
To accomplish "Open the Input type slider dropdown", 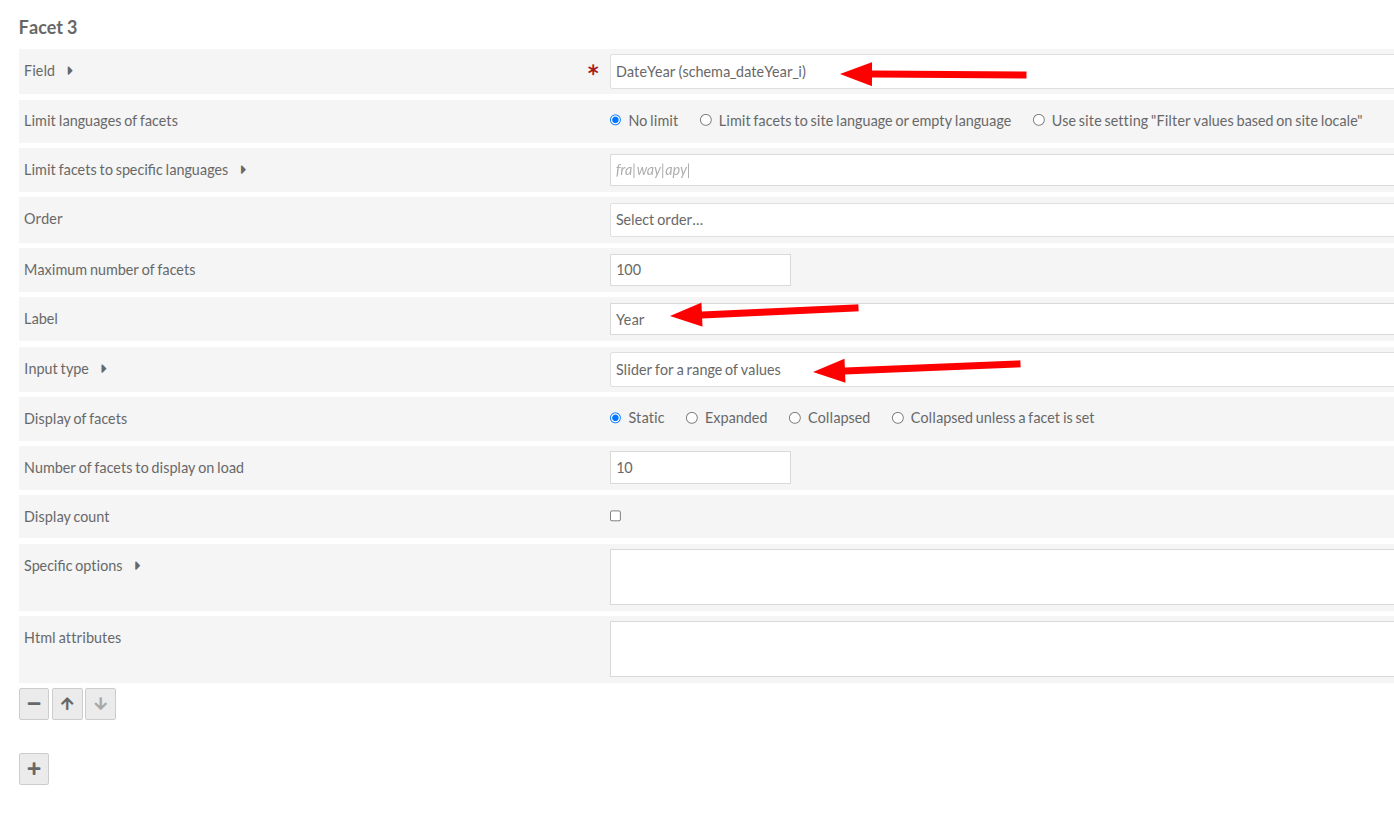I will coord(1000,369).
